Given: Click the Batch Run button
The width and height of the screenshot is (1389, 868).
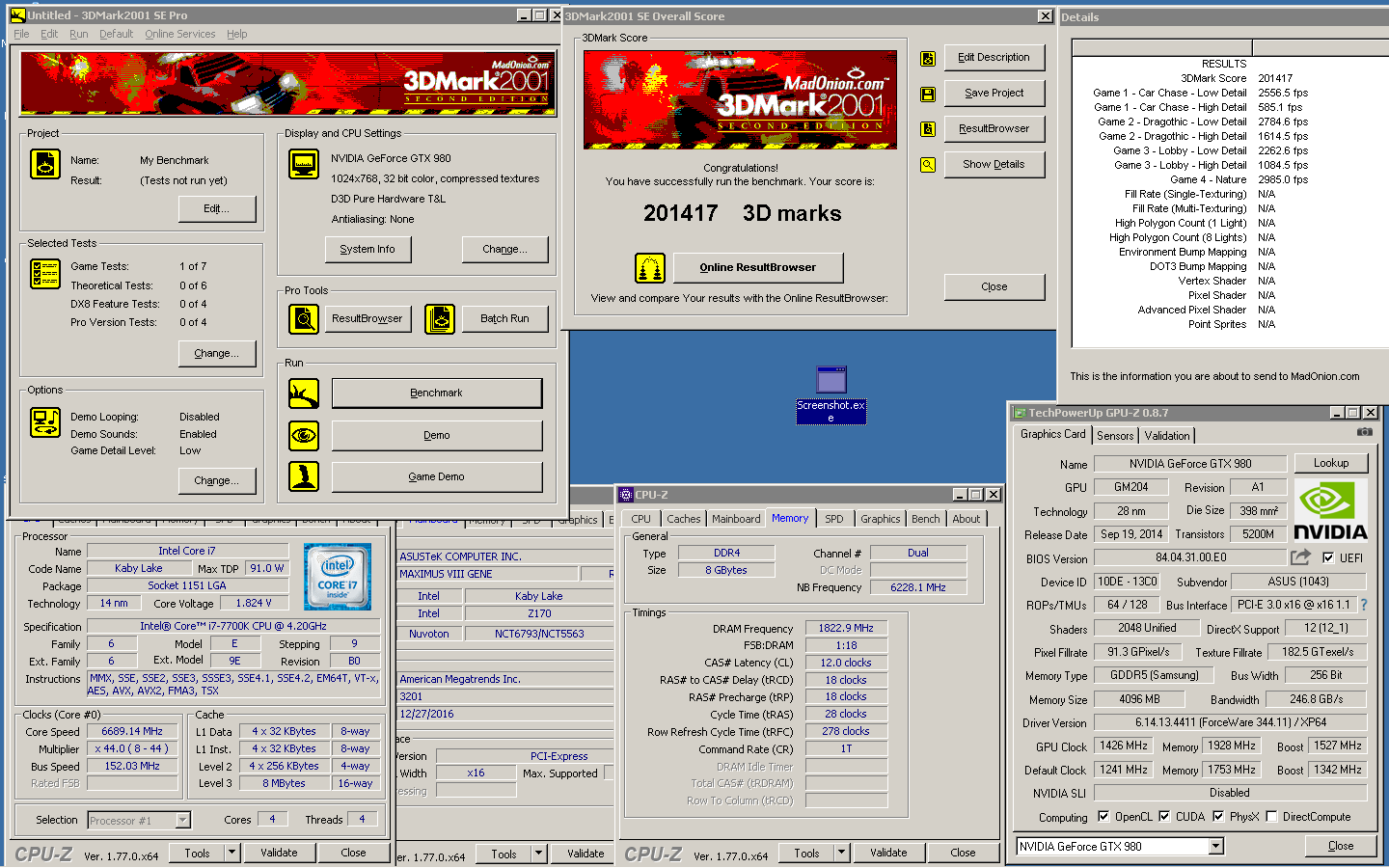Looking at the screenshot, I should point(505,318).
